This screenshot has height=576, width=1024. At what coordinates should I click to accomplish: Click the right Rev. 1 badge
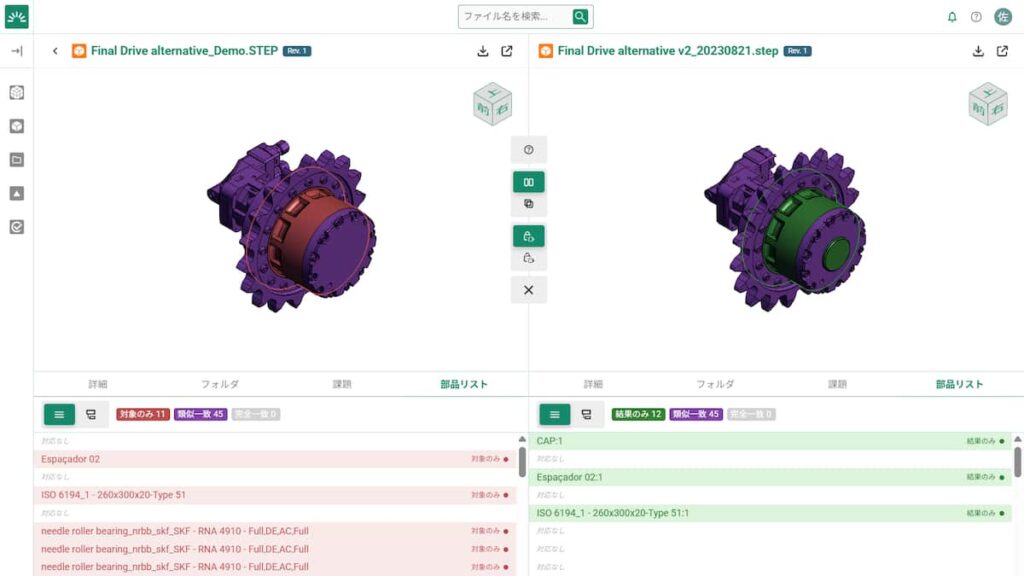tap(797, 51)
